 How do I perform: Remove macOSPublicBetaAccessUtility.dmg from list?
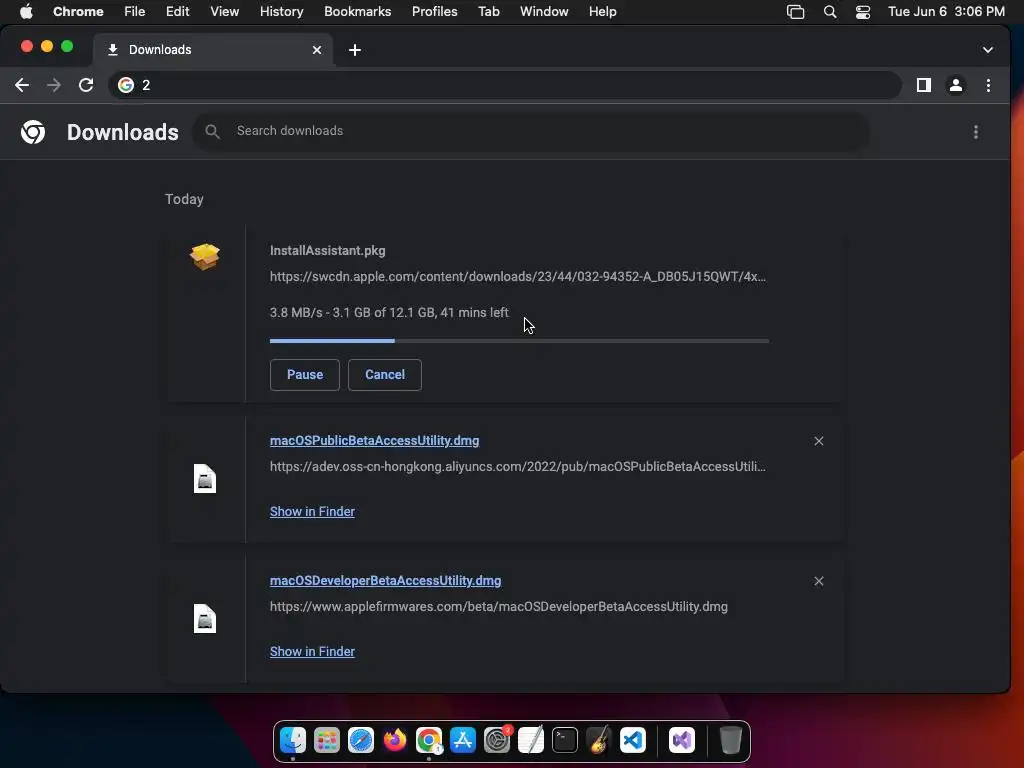(818, 441)
